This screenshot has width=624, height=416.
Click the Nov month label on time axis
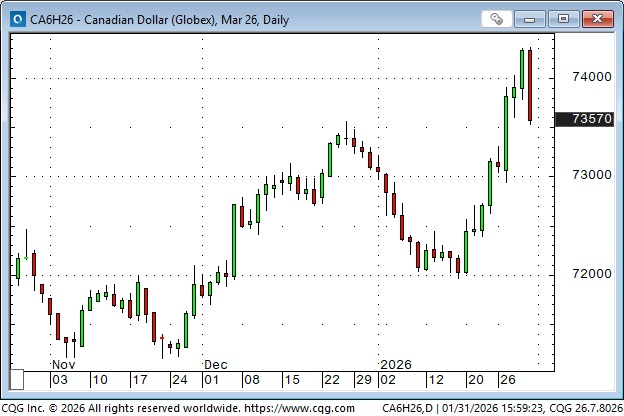coord(62,365)
